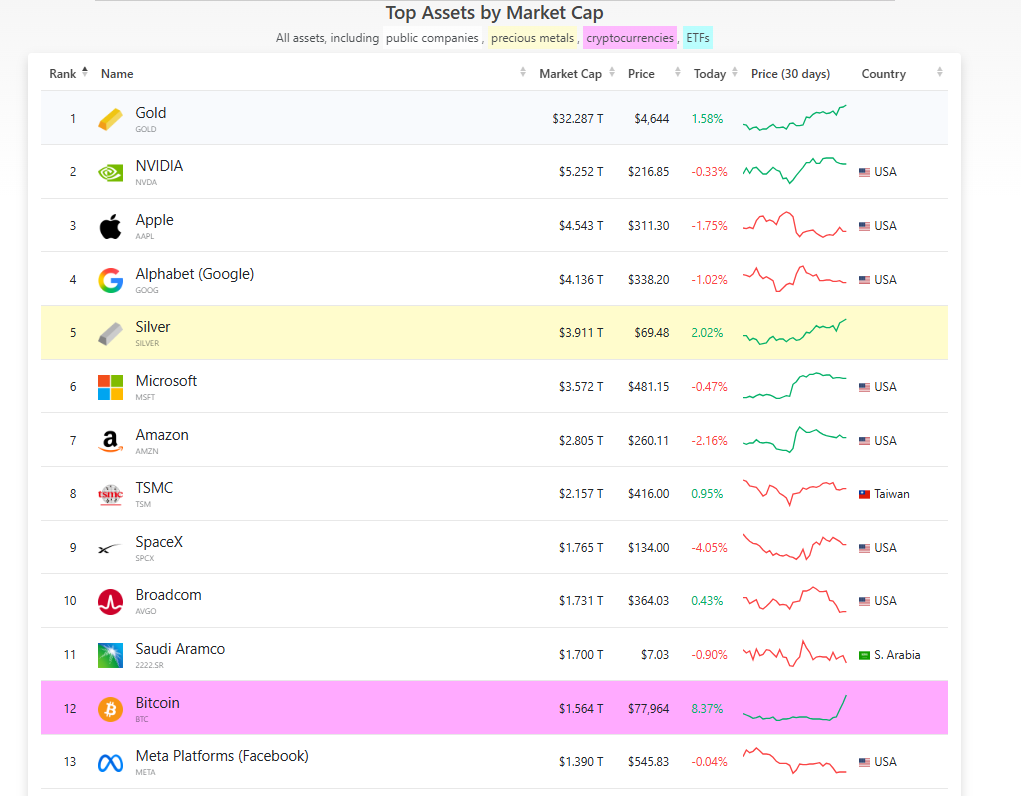
Task: Select Broadcom today change 0.43%
Action: [707, 601]
